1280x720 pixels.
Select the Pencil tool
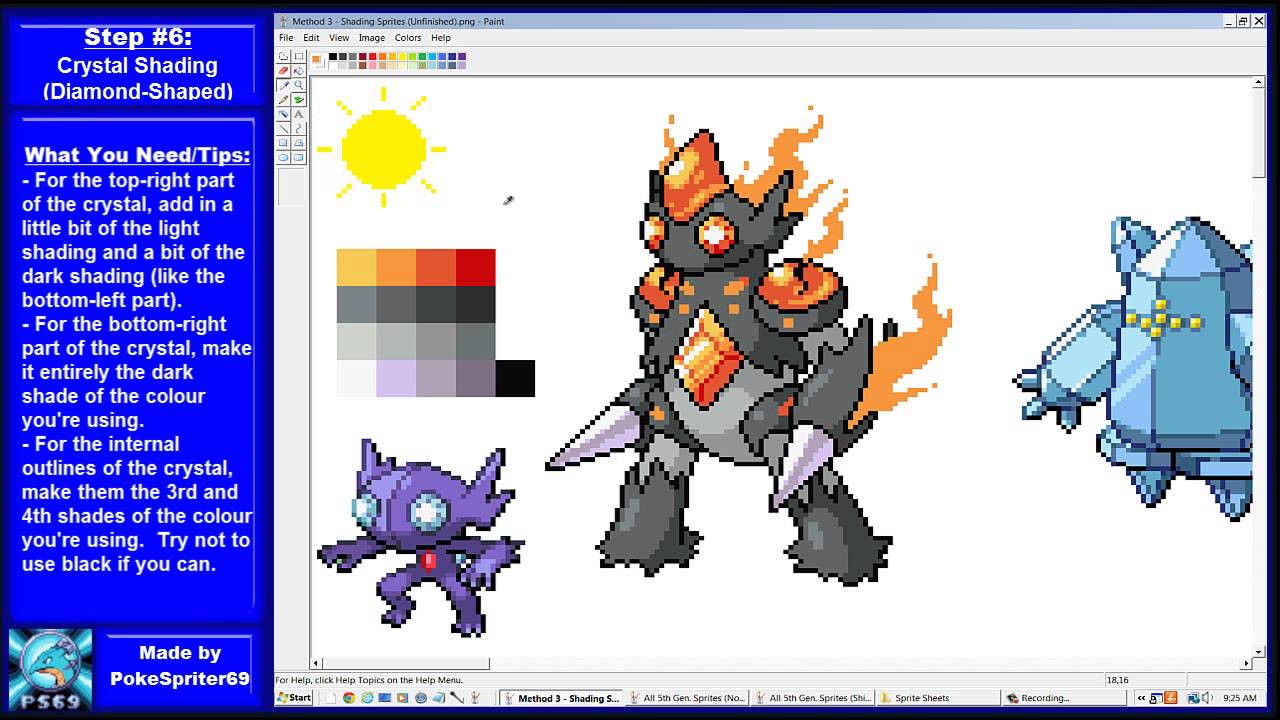pos(283,99)
